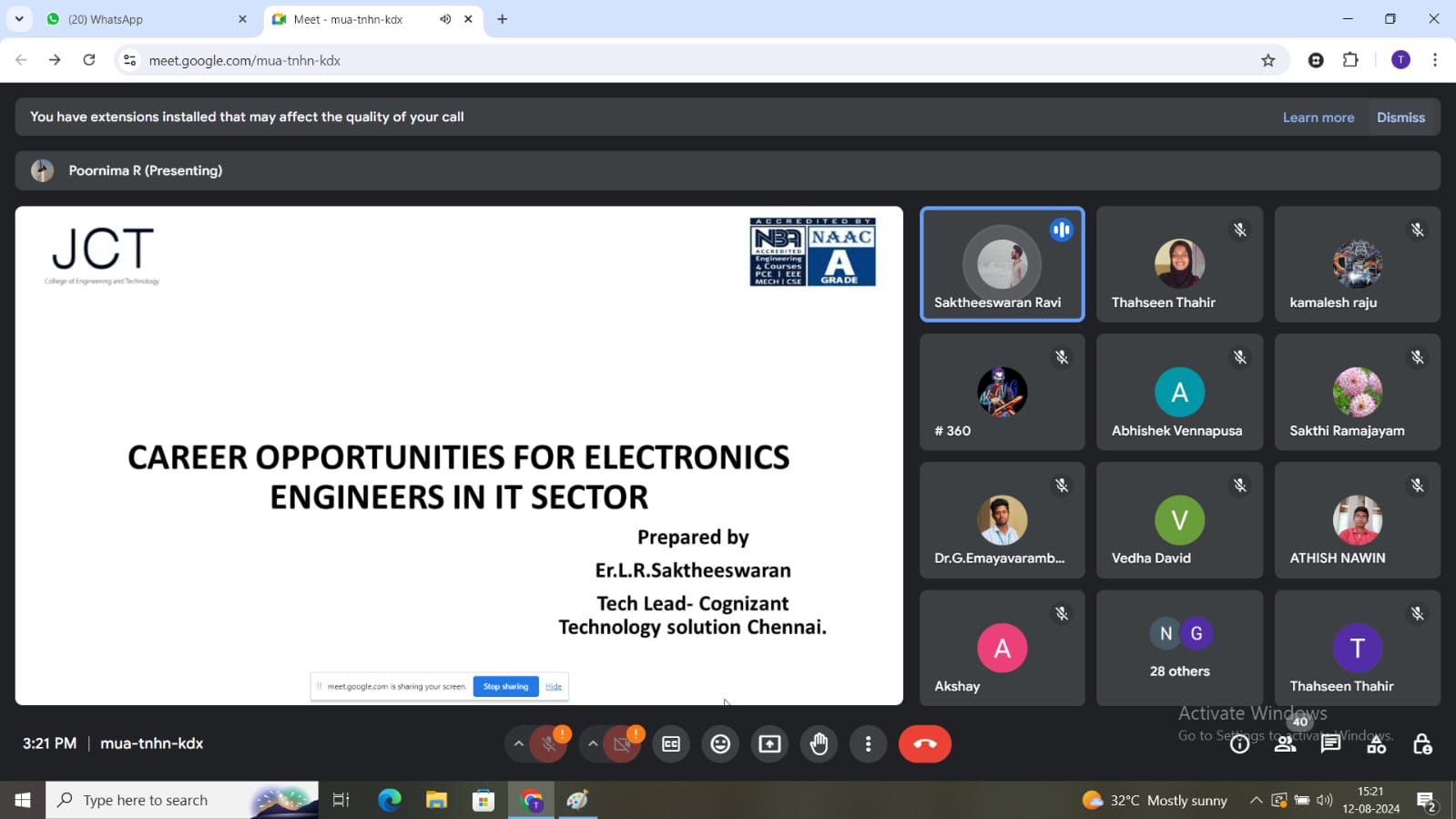This screenshot has width=1456, height=819.
Task: Dismiss the extensions warning banner
Action: [x=1400, y=118]
